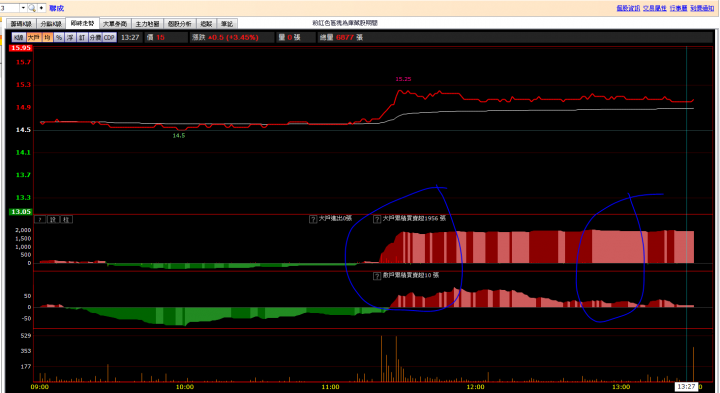Image resolution: width=720 pixels, height=393 pixels.
Task: Click the 總量 6877 張 value
Action: (341, 38)
